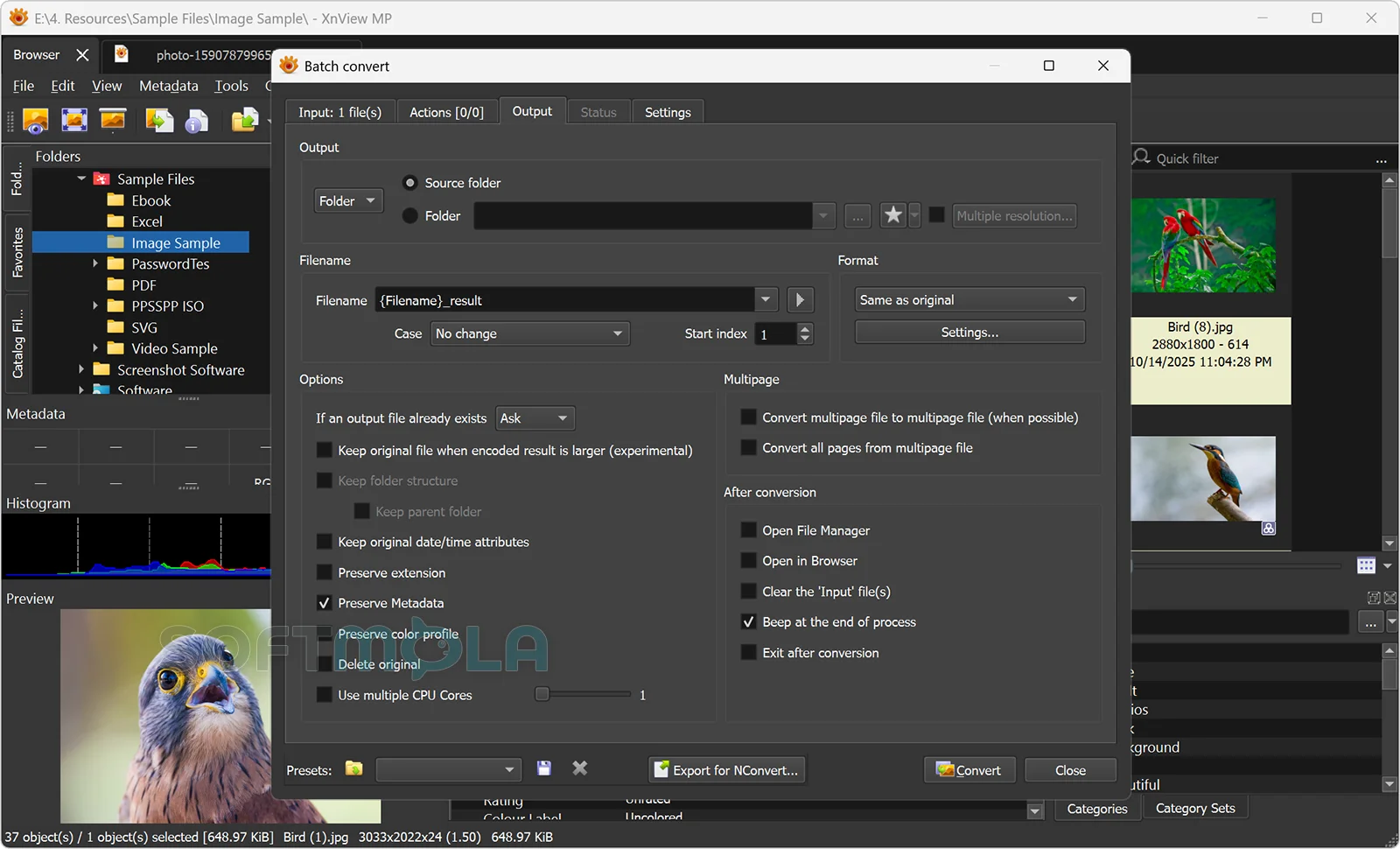Open format Settings... button
Viewport: 1400px width, 849px height.
(969, 332)
